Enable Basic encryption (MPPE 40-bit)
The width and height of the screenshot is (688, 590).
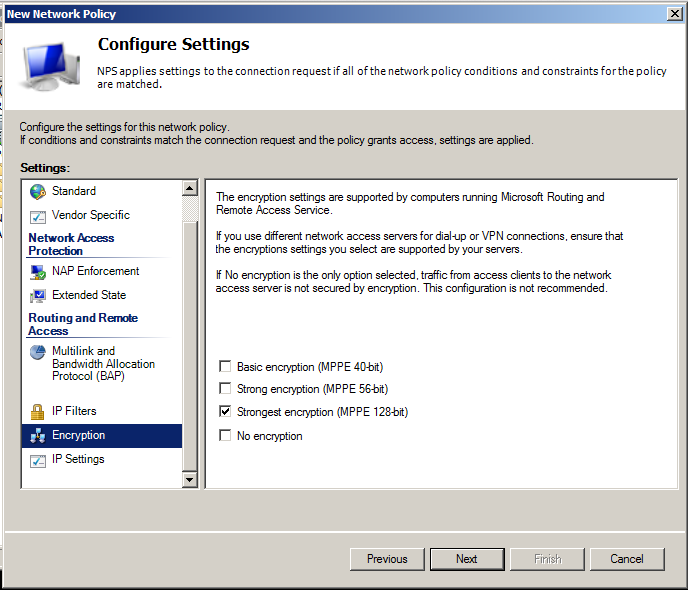(x=226, y=367)
